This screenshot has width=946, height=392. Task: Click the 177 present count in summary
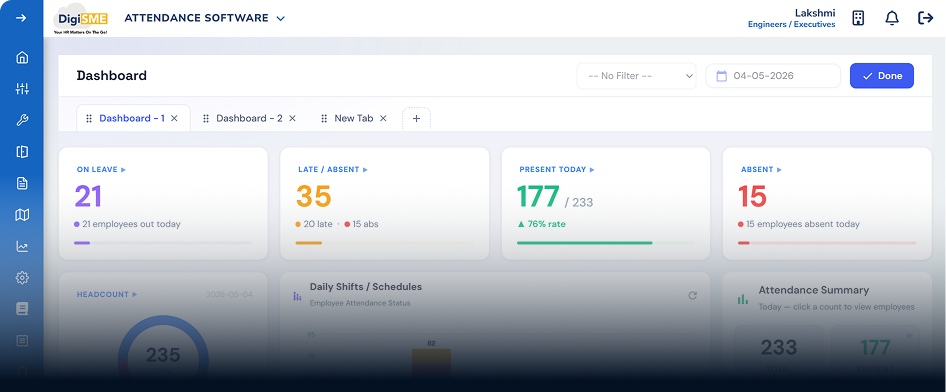tap(875, 347)
